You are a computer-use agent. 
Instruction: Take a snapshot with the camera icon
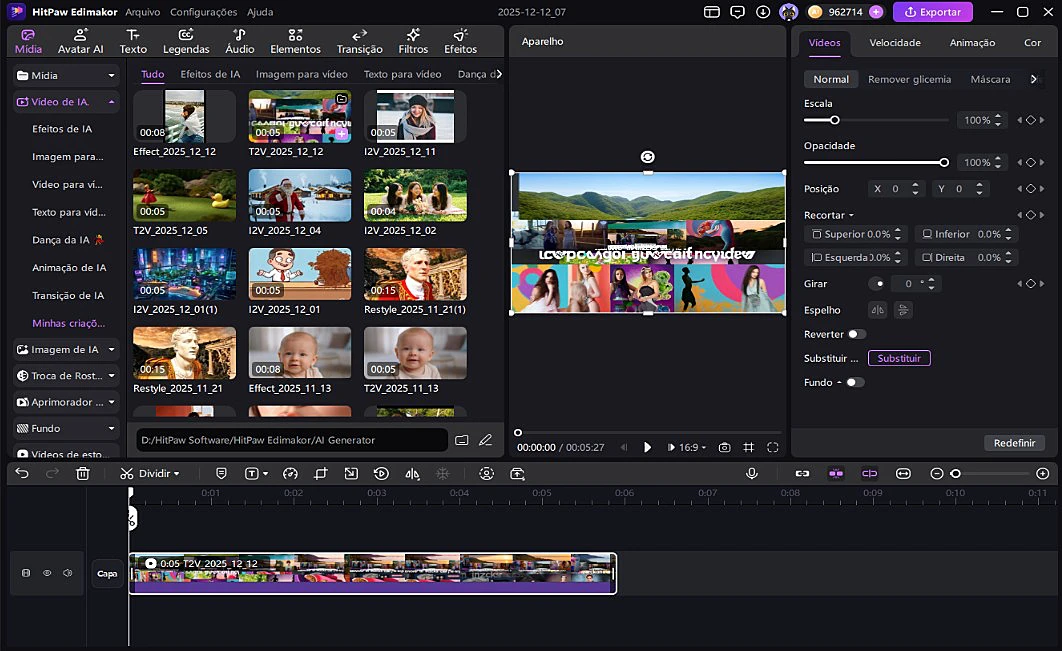click(x=724, y=447)
